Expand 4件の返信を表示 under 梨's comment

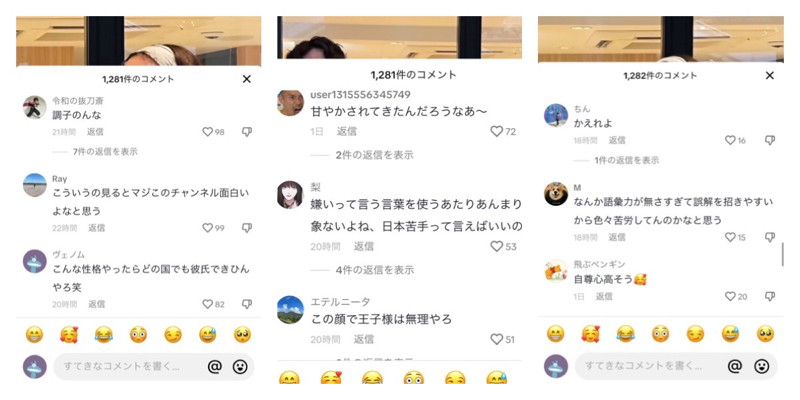pos(375,270)
